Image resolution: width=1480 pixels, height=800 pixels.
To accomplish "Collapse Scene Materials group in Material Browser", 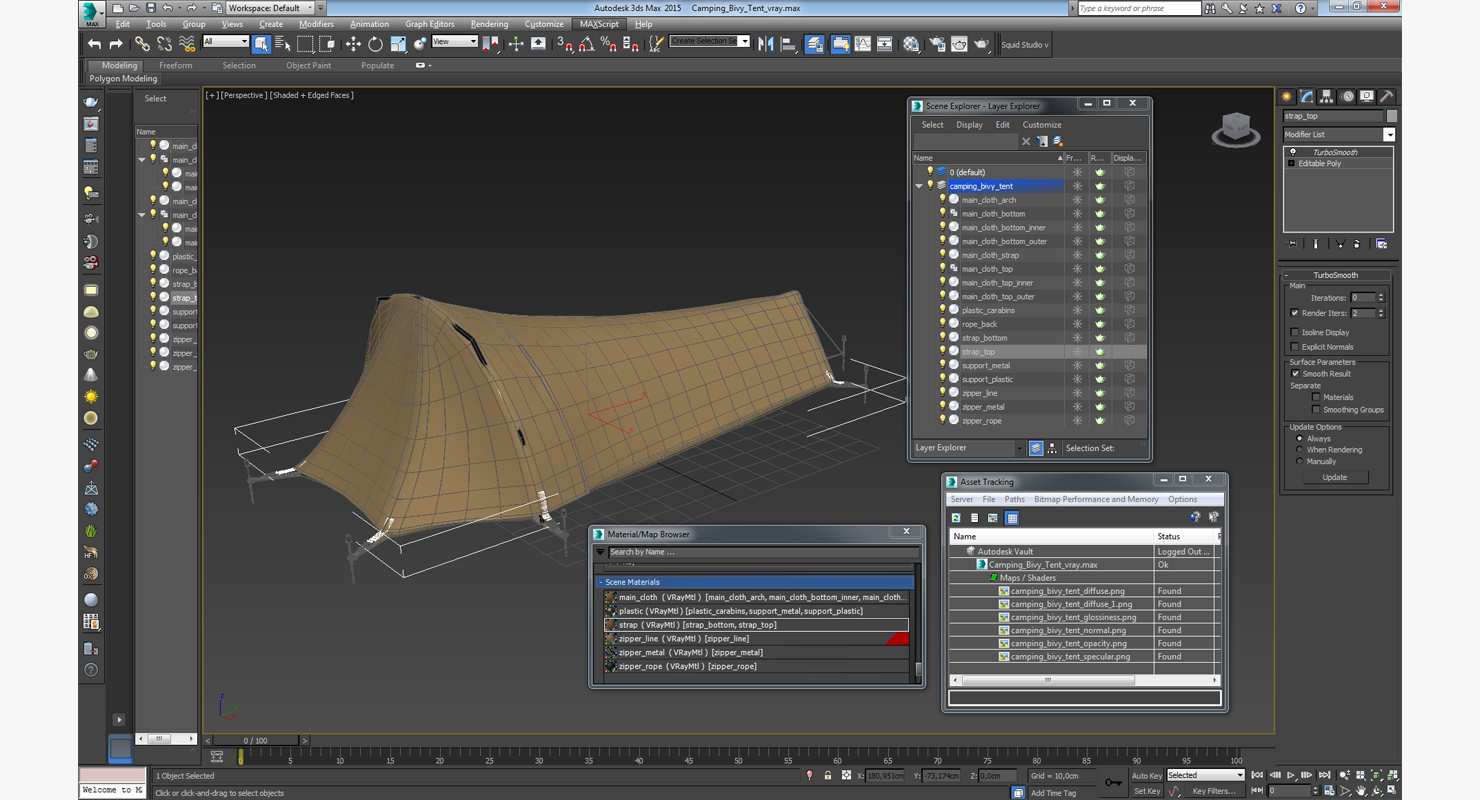I will click(x=601, y=582).
